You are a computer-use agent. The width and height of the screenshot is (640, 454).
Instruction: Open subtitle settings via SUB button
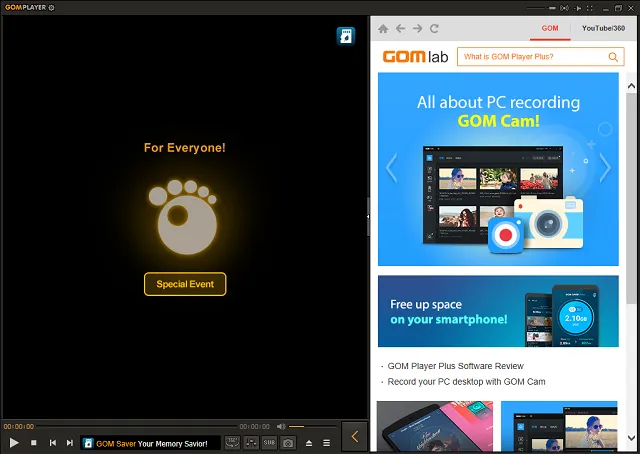point(269,443)
